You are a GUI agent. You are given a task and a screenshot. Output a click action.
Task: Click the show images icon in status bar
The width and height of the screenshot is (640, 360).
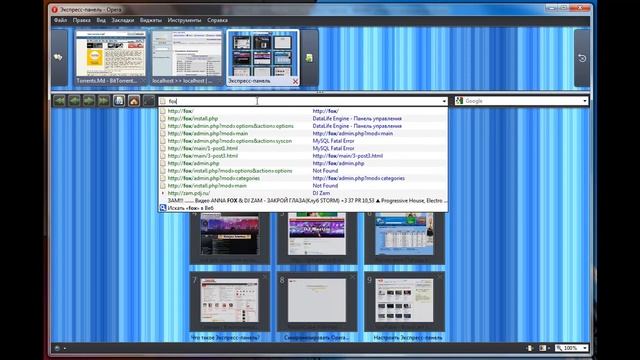pos(542,348)
